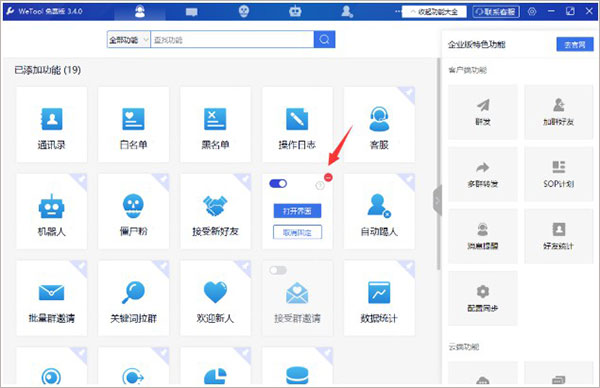Switch to the robot tab
The width and height of the screenshot is (600, 388).
pos(295,12)
